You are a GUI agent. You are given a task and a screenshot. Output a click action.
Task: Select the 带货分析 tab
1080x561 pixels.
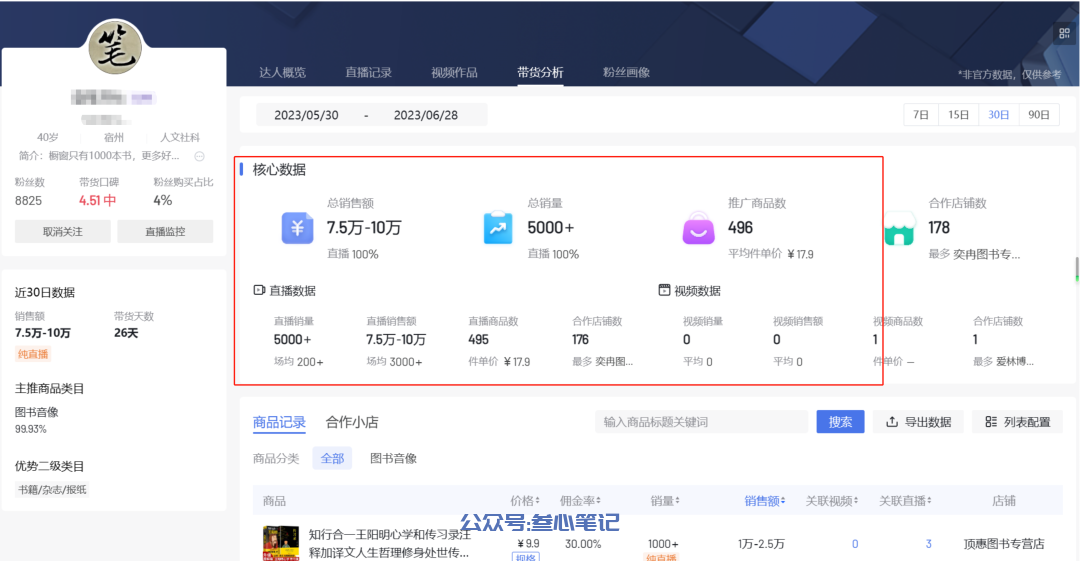(x=541, y=72)
